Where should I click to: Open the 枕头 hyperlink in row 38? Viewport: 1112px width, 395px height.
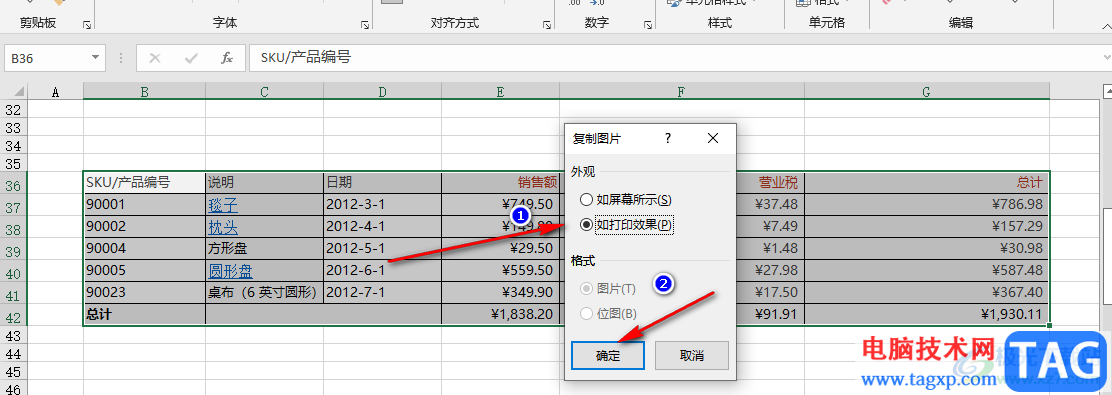coord(223,228)
